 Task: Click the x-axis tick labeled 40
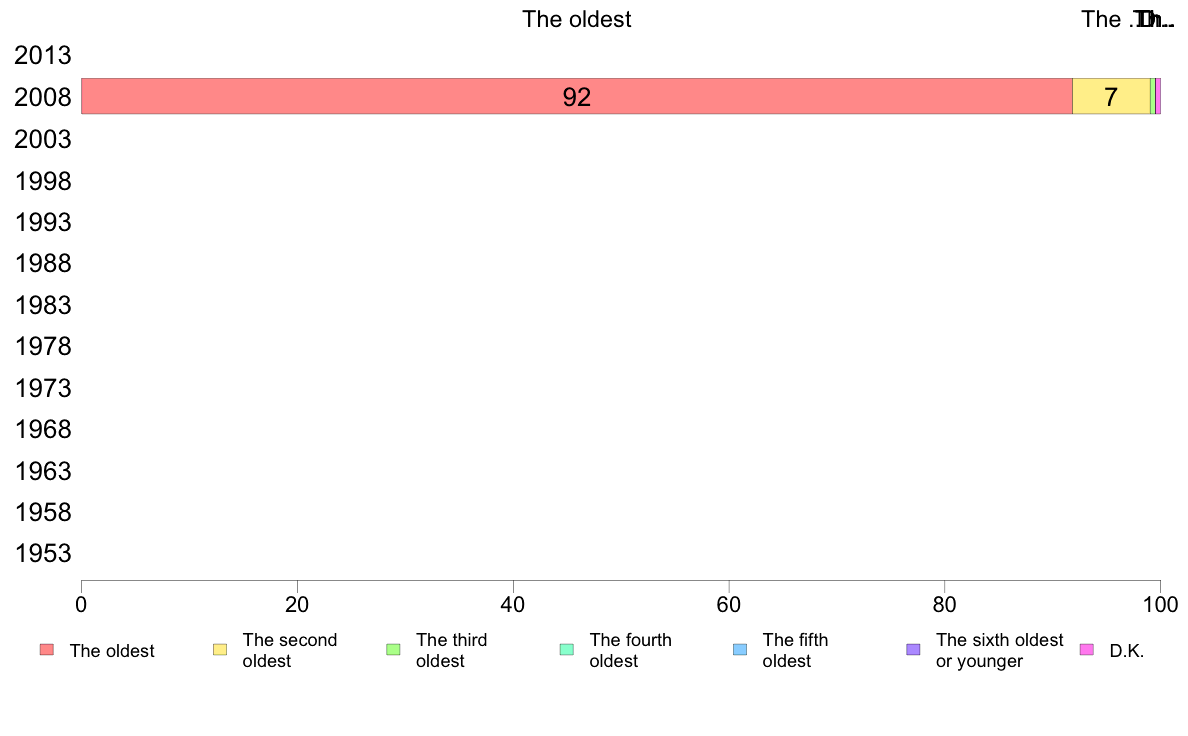pyautogui.click(x=513, y=604)
